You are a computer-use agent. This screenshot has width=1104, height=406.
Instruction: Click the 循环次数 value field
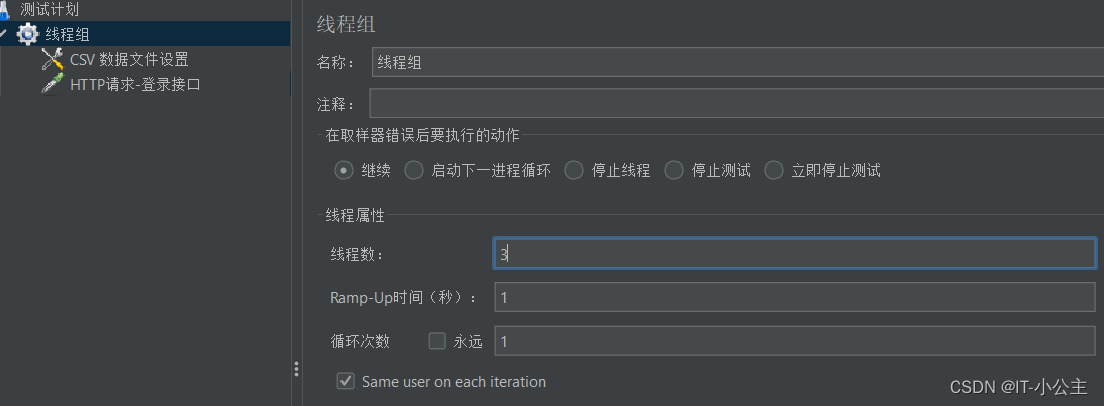click(795, 341)
